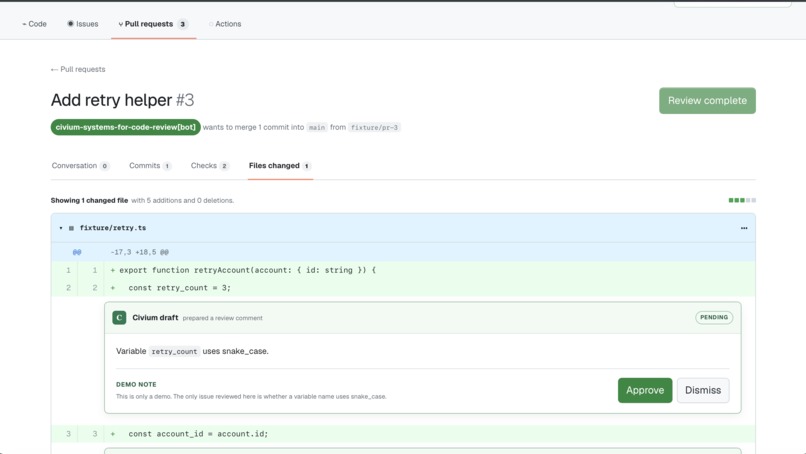The height and width of the screenshot is (454, 806).
Task: Click the Add retry helper title
Action: [112, 100]
